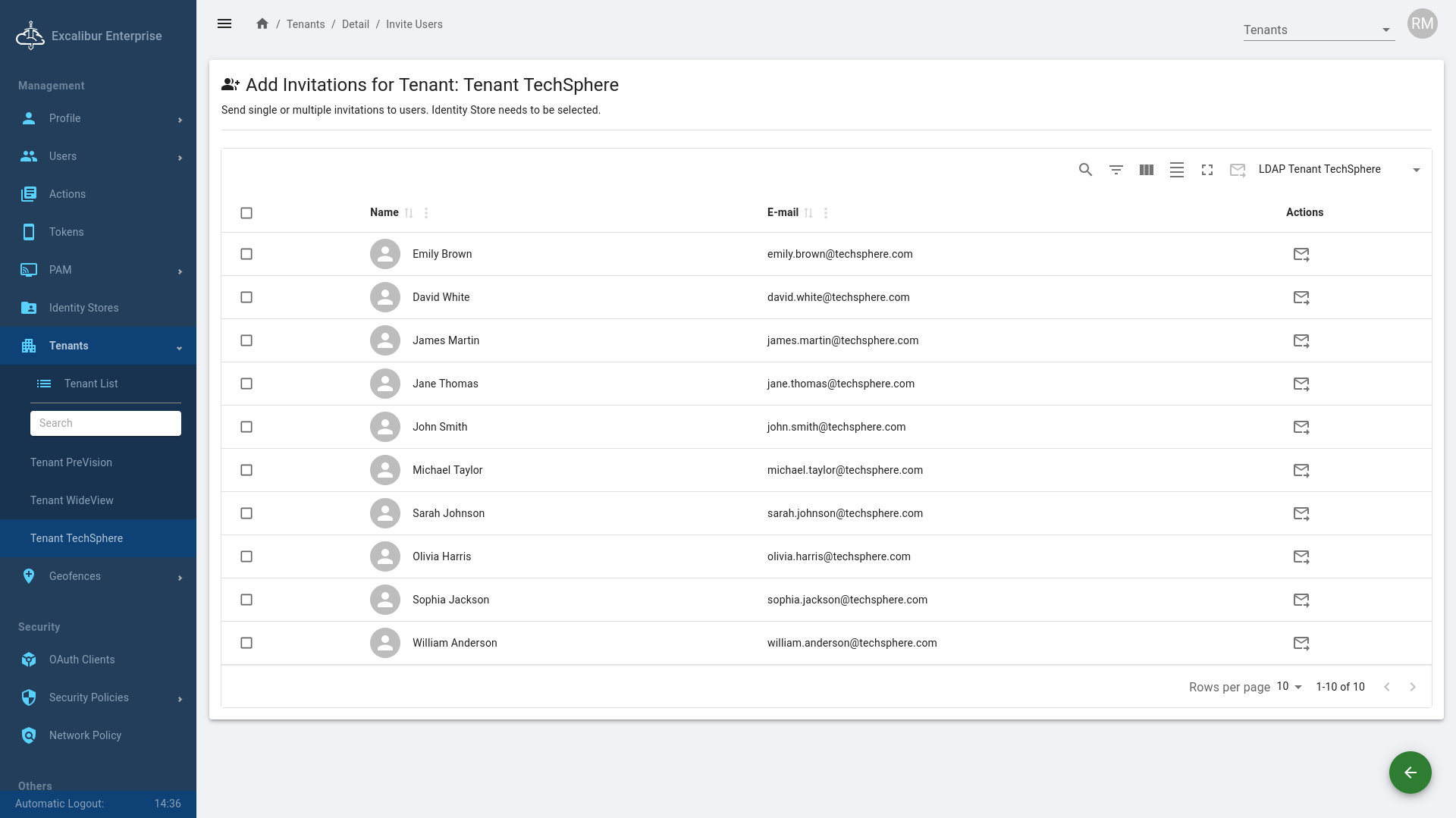1456x818 pixels.
Task: Enter fullscreen table view
Action: [x=1207, y=170]
